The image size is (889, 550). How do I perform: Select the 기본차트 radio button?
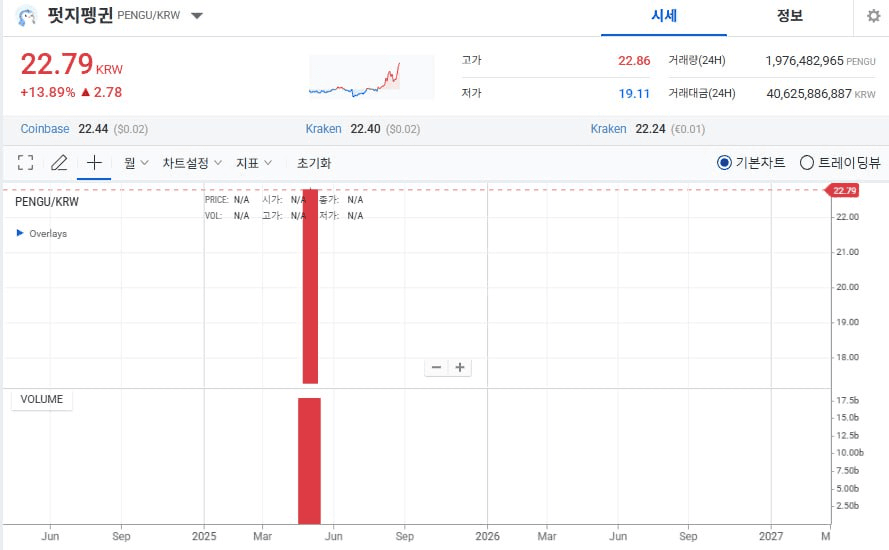(x=724, y=163)
